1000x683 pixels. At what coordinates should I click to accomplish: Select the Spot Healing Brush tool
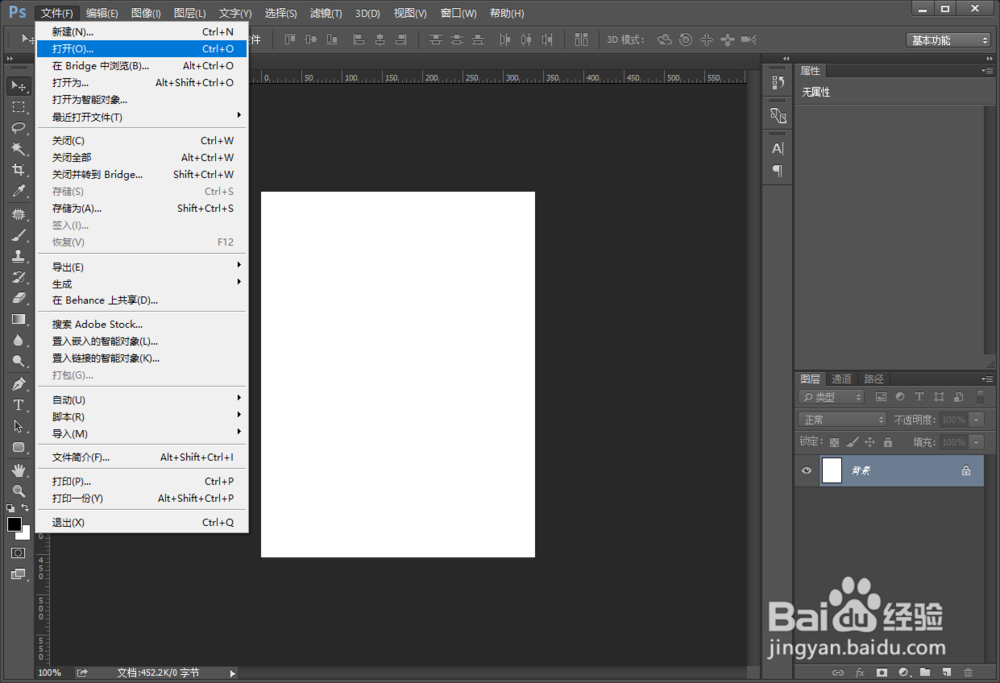(18, 214)
